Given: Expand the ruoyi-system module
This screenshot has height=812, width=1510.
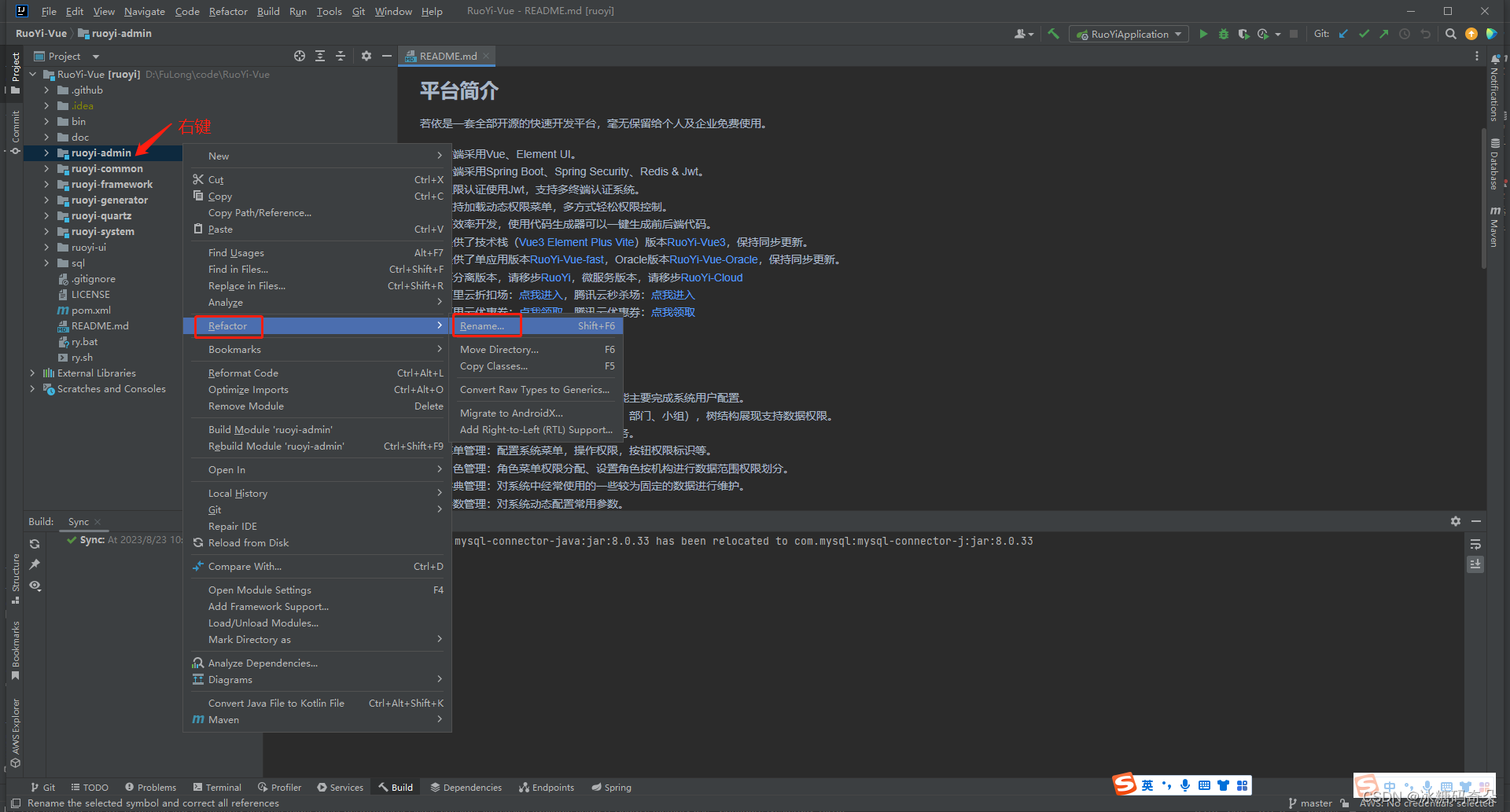Looking at the screenshot, I should point(46,231).
